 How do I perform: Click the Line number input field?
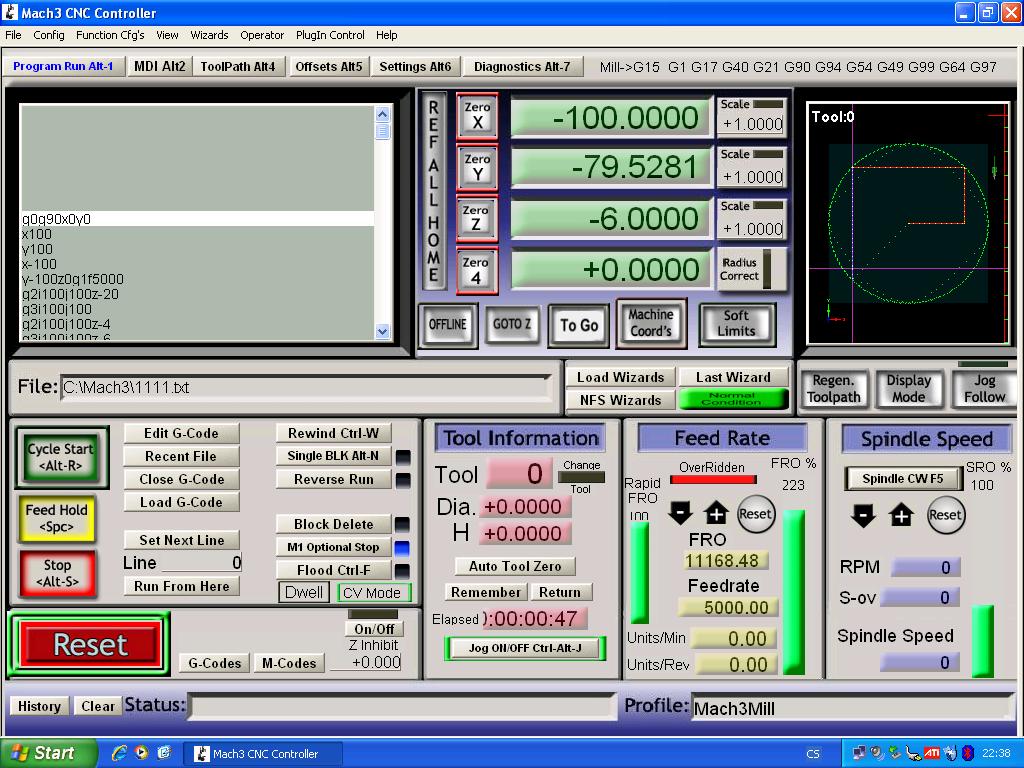pos(201,563)
